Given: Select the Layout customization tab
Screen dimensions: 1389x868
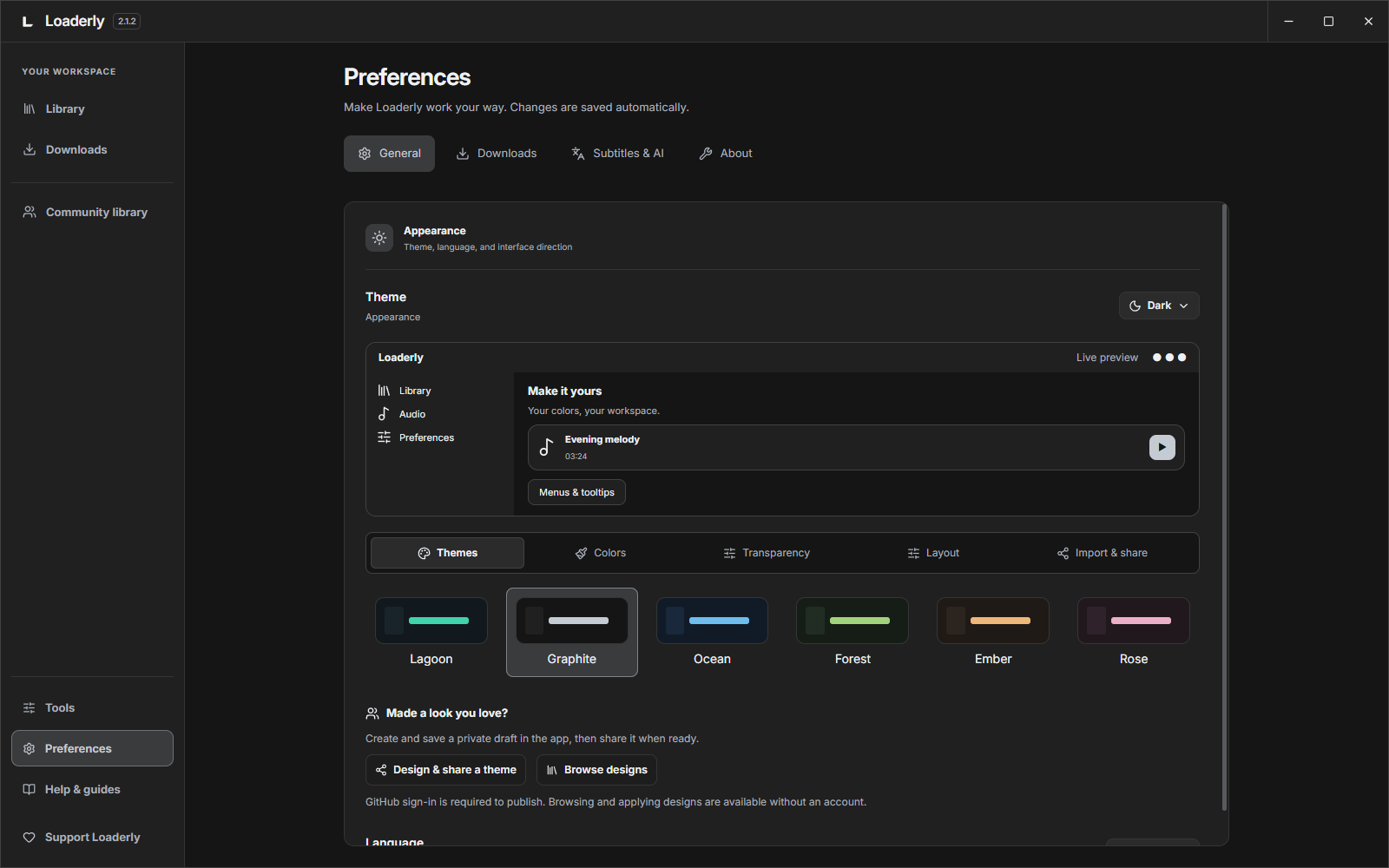Looking at the screenshot, I should click(933, 553).
